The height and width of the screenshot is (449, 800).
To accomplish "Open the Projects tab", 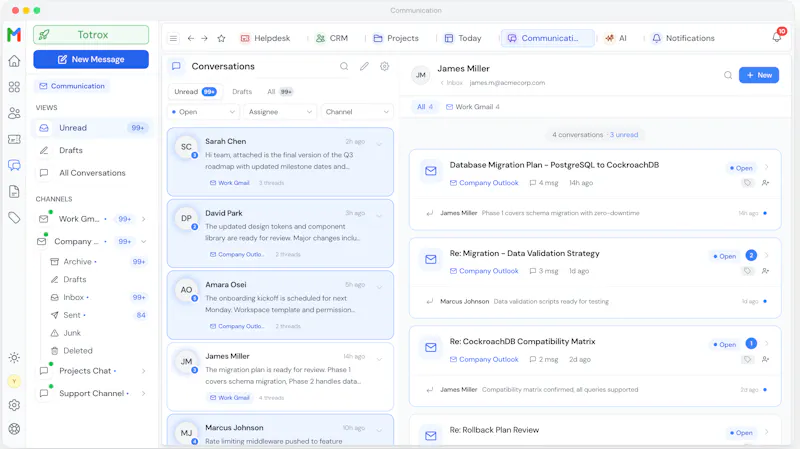I will 396,38.
